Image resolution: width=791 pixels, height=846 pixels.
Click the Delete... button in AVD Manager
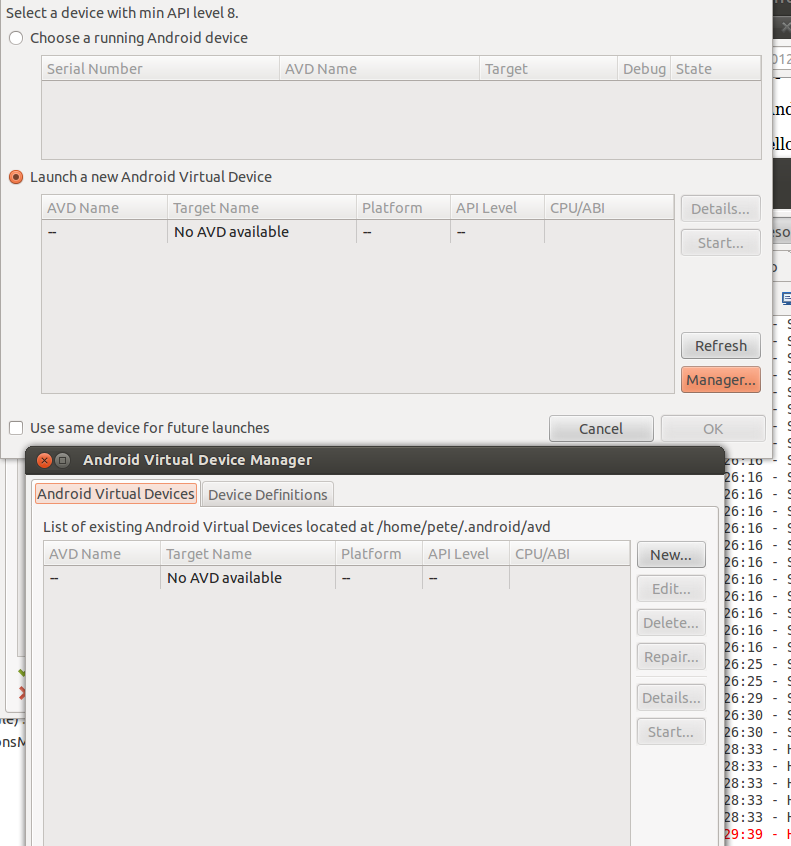(670, 623)
